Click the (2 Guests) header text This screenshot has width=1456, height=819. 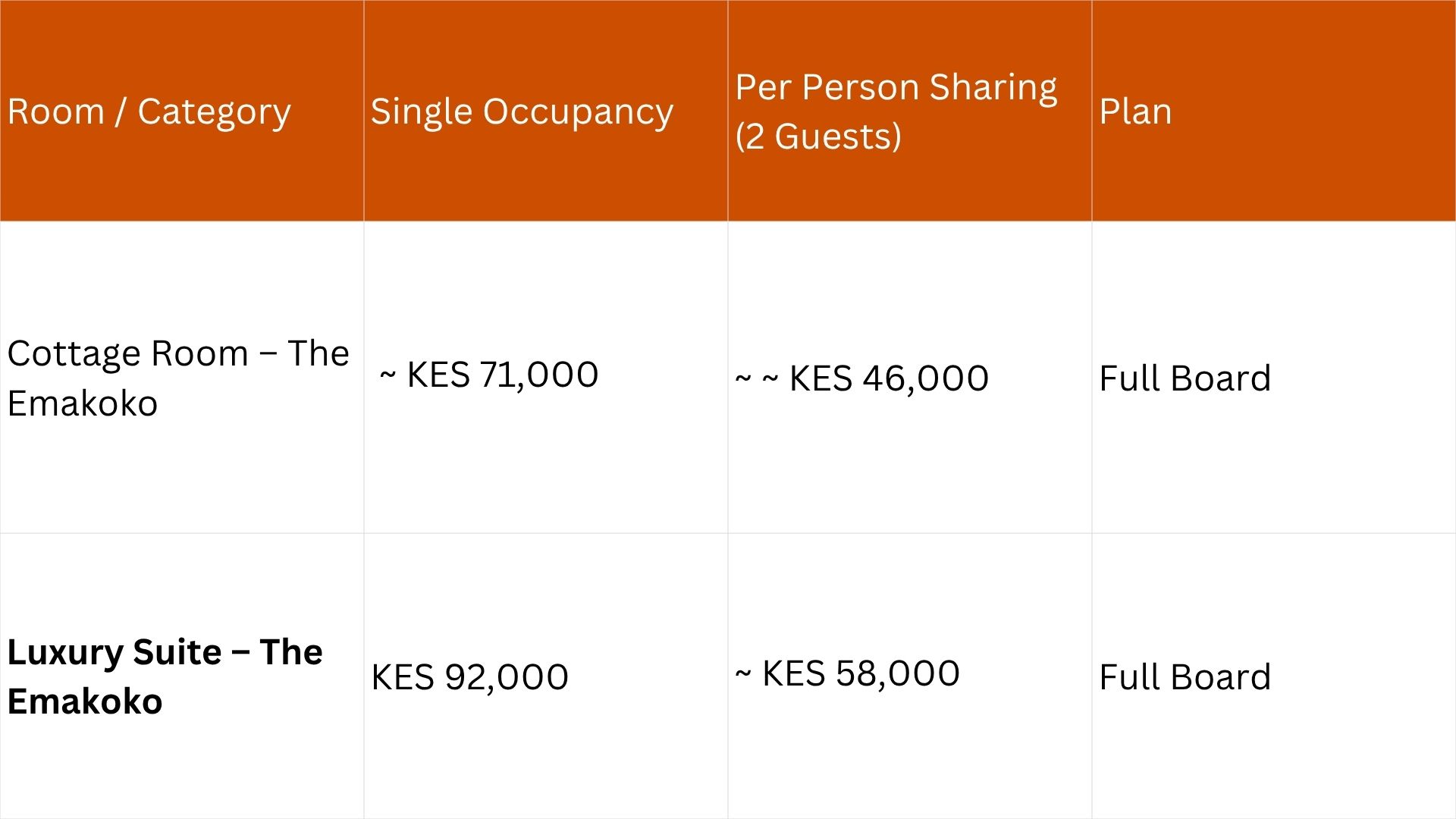(818, 136)
